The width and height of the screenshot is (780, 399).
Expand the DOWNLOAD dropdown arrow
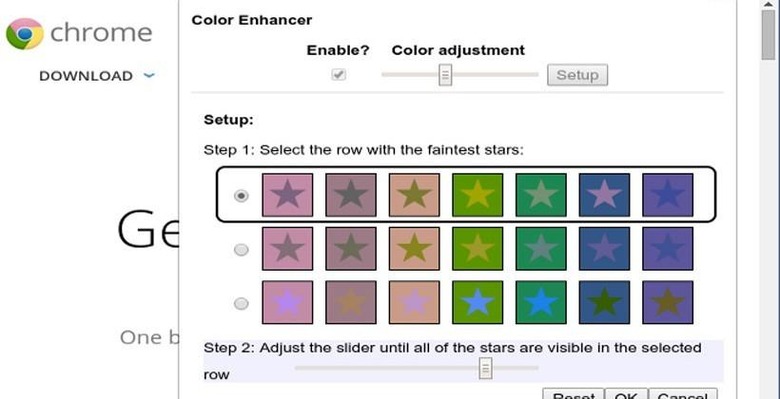(x=149, y=76)
